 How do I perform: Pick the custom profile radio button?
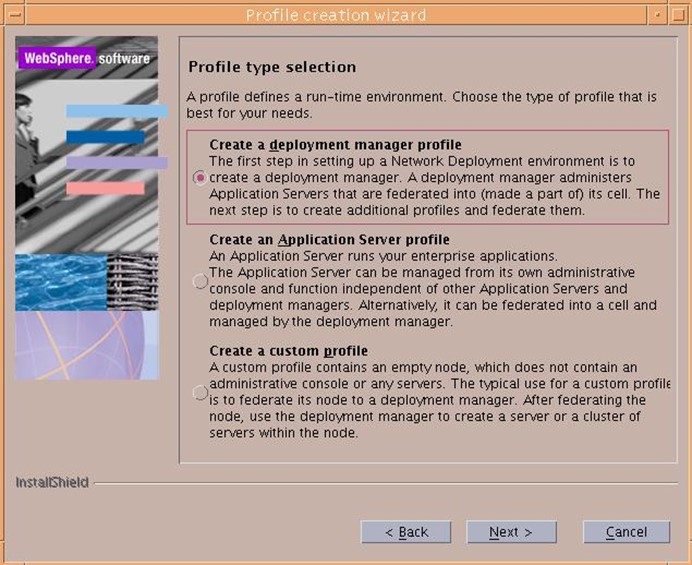[200, 393]
